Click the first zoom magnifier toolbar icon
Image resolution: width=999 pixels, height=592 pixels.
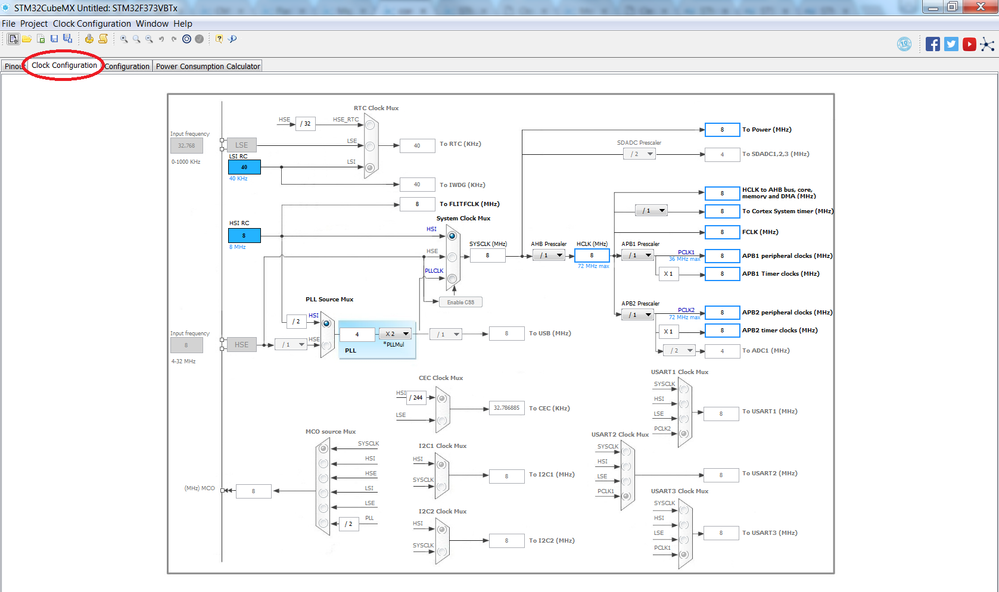click(x=124, y=39)
